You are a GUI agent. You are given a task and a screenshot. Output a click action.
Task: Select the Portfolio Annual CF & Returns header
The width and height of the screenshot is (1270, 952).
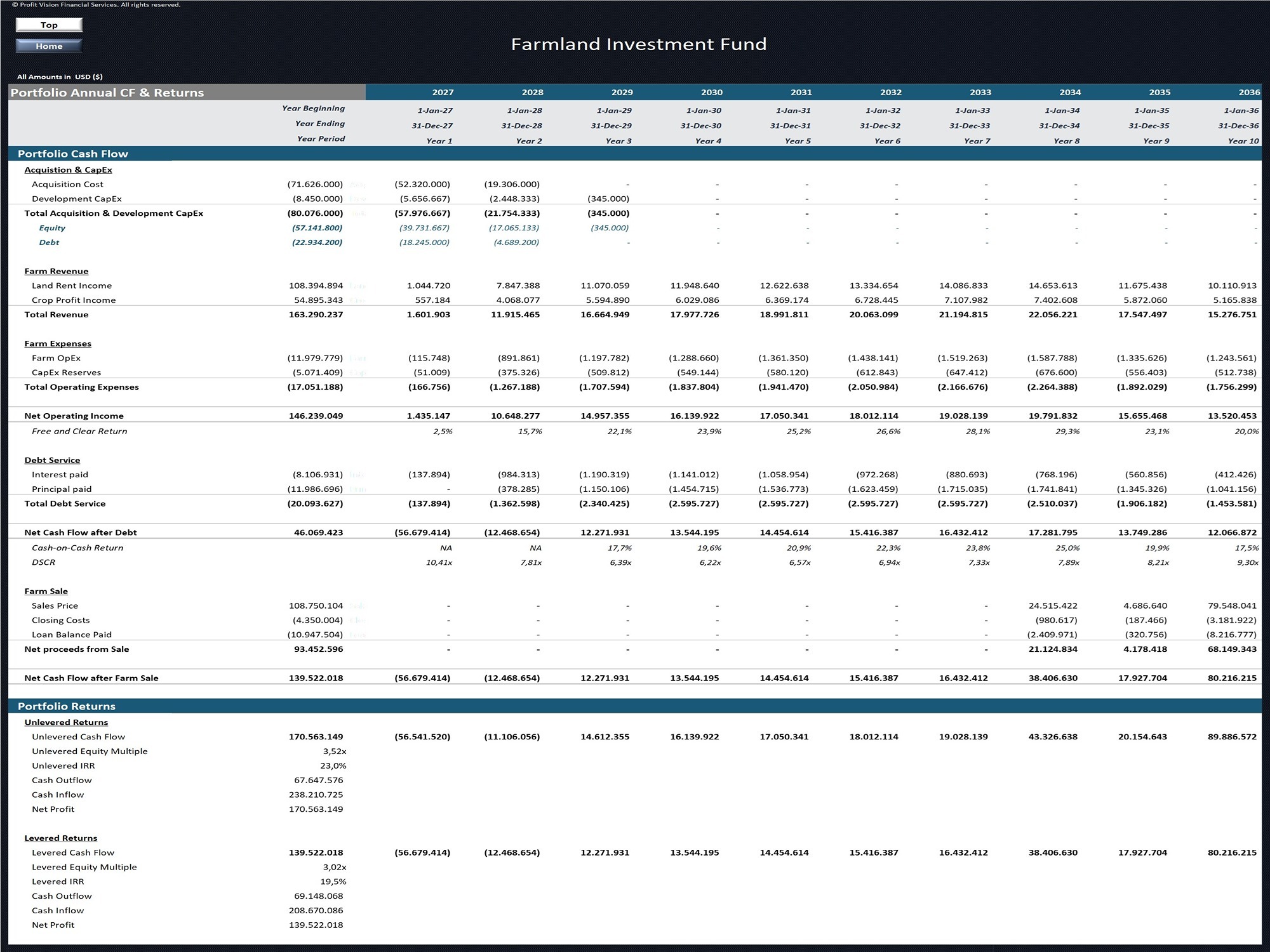107,93
